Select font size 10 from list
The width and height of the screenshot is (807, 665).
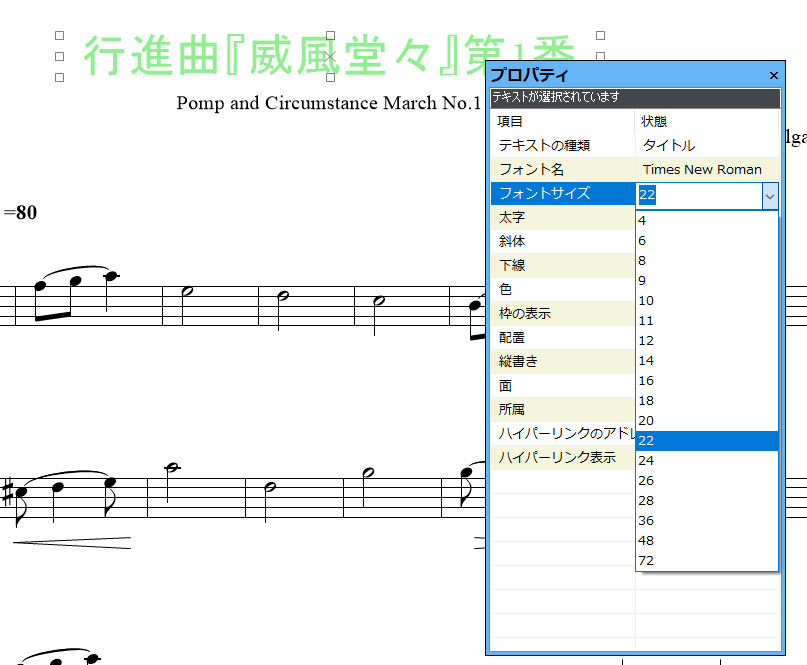coord(707,301)
